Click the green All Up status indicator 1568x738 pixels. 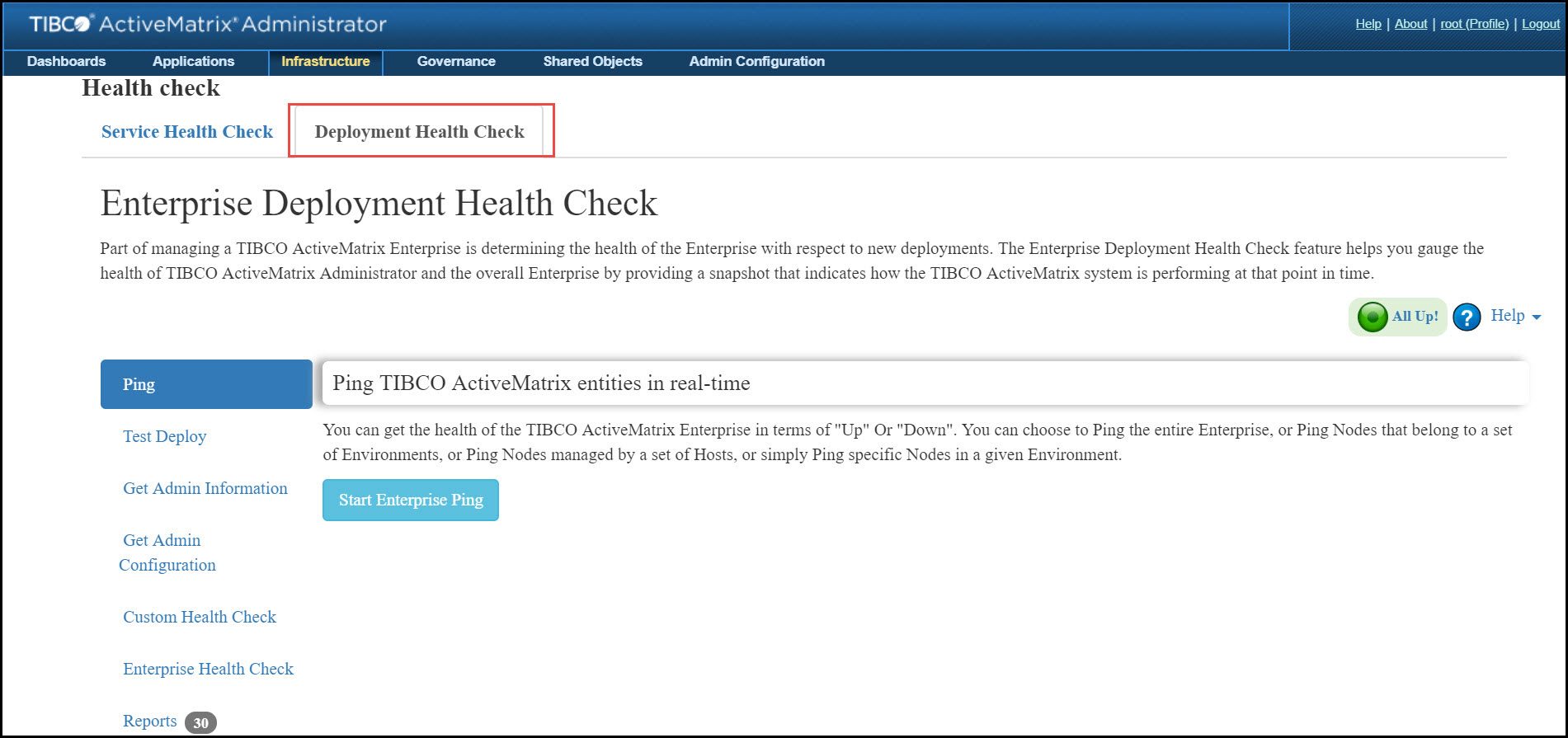click(1398, 317)
